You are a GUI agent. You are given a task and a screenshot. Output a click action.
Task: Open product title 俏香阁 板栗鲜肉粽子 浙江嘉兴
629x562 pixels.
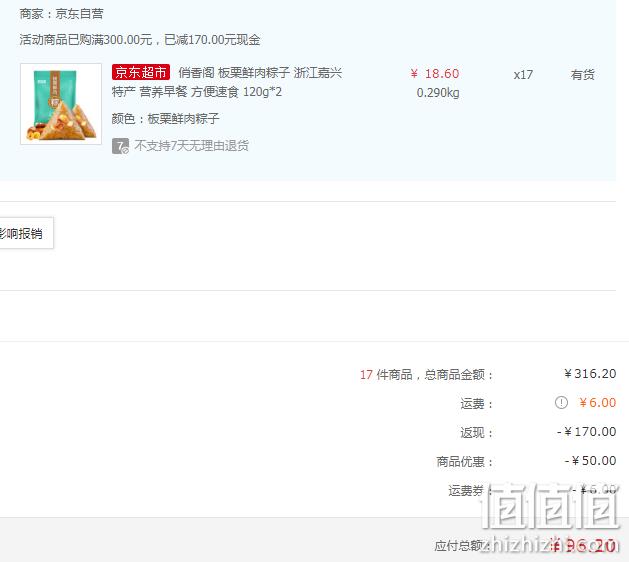(x=260, y=73)
